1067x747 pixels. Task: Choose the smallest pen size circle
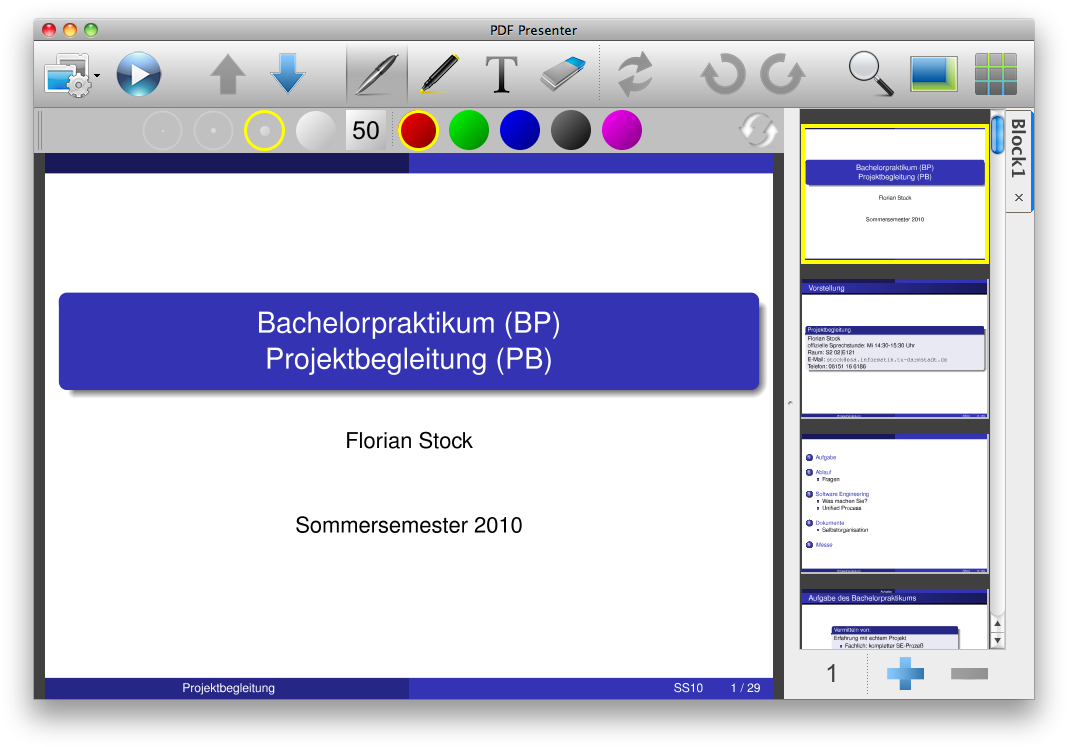tap(162, 130)
